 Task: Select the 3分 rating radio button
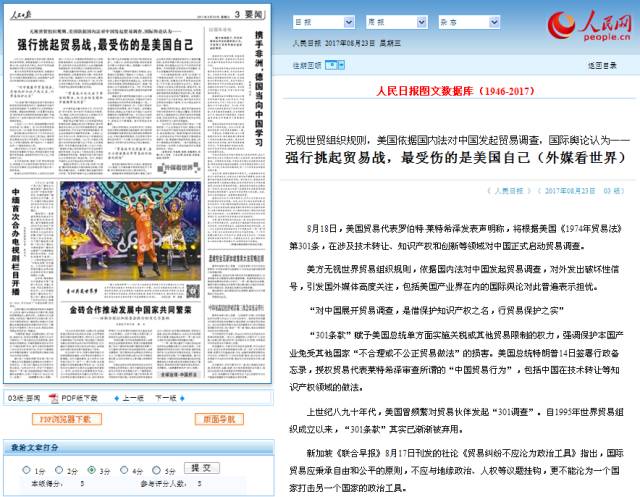tap(91, 470)
